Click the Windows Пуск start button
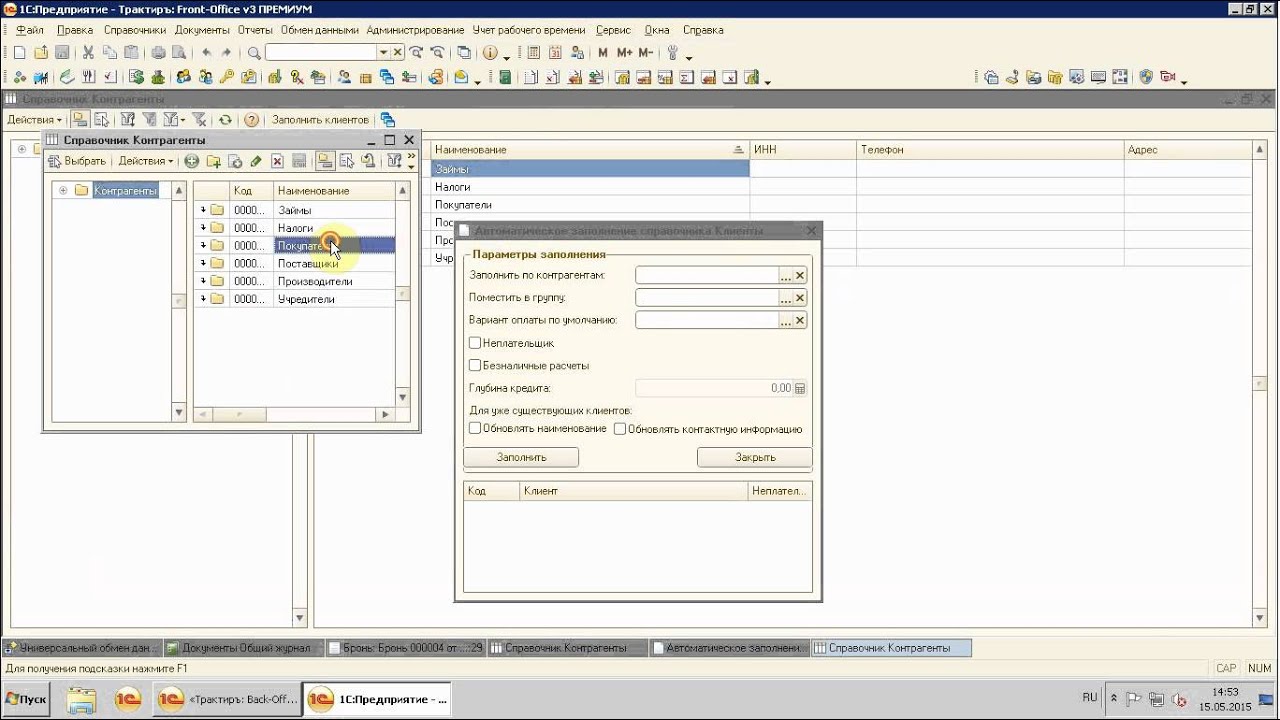1280x720 pixels. pos(26,698)
